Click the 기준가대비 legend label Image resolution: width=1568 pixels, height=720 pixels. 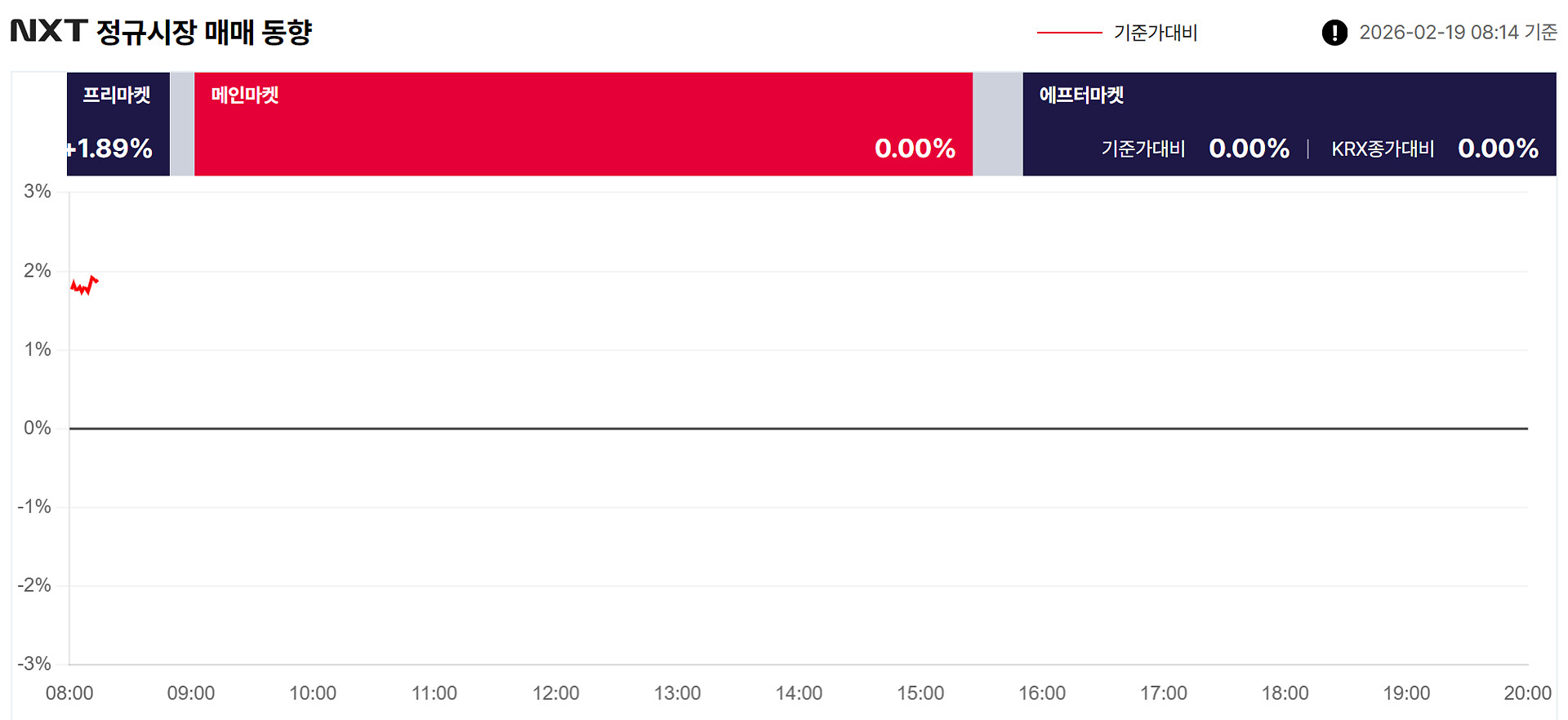pos(1156,33)
